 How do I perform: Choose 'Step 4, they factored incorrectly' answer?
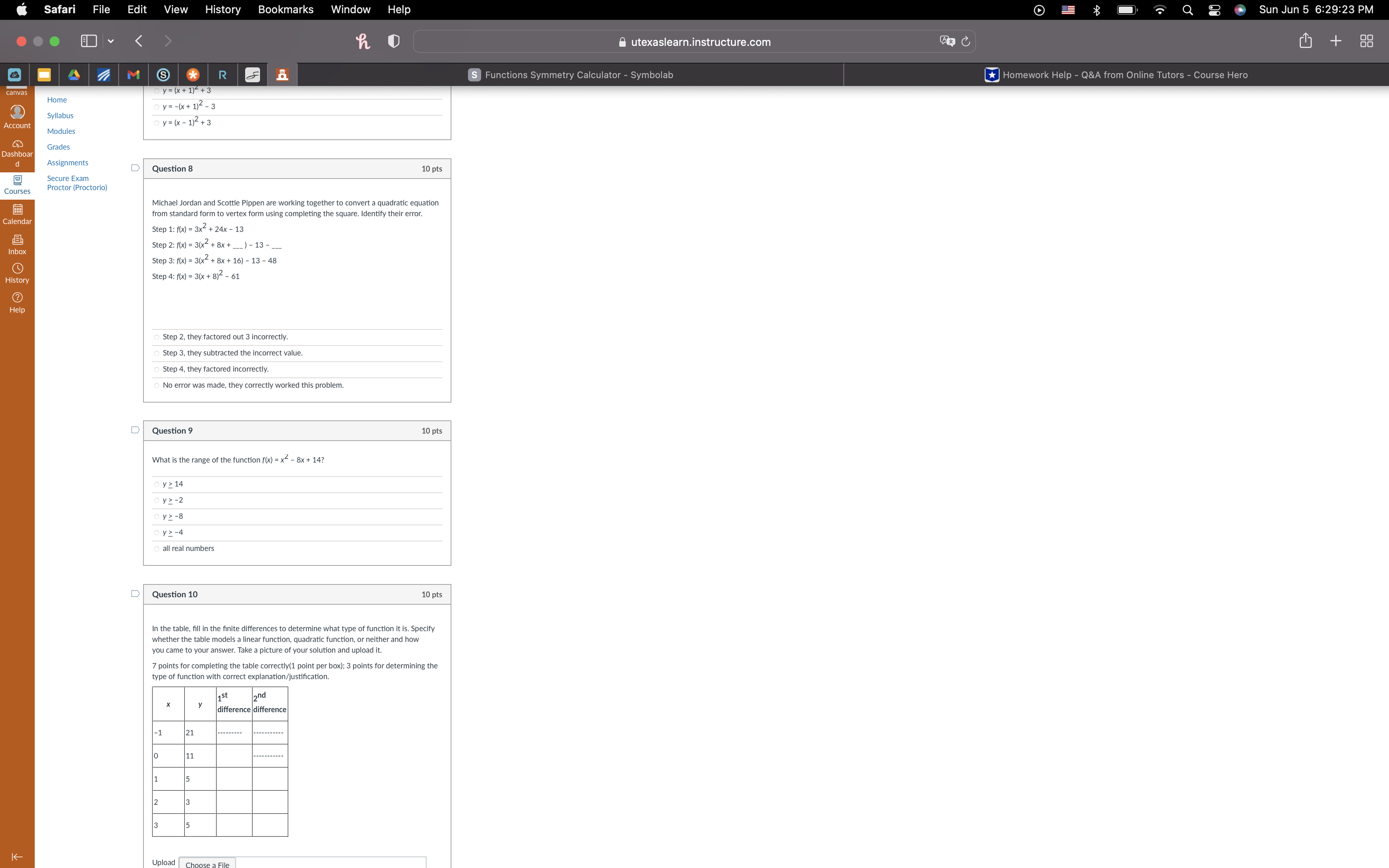pos(157,369)
